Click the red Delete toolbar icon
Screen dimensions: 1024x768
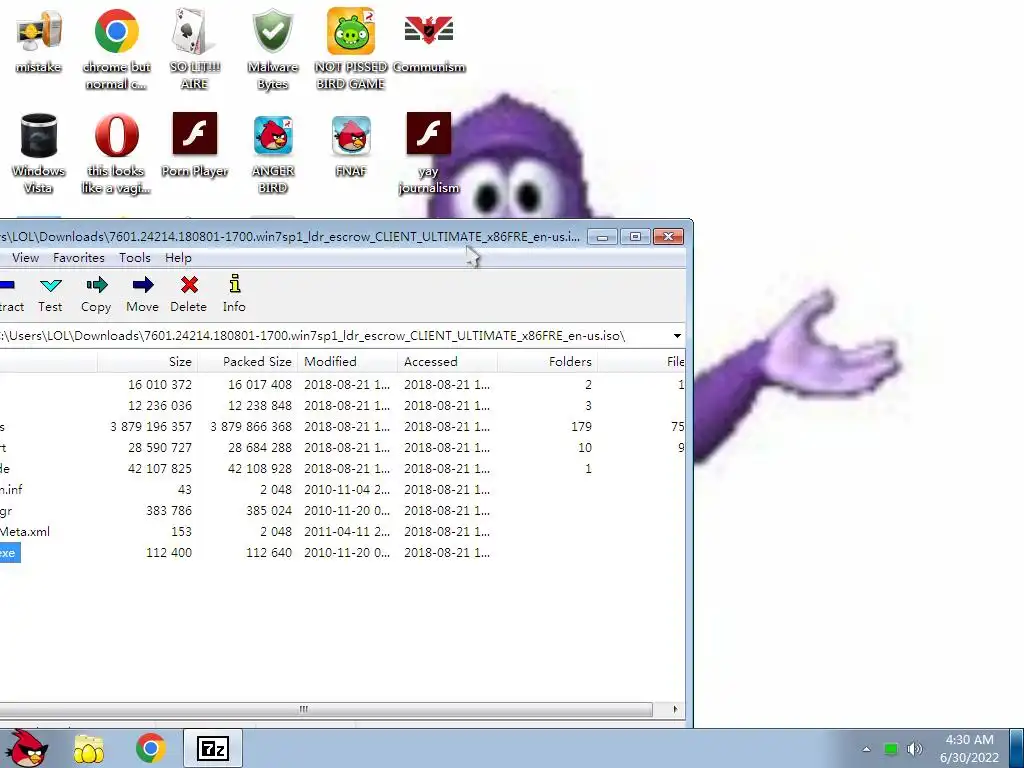click(x=189, y=294)
